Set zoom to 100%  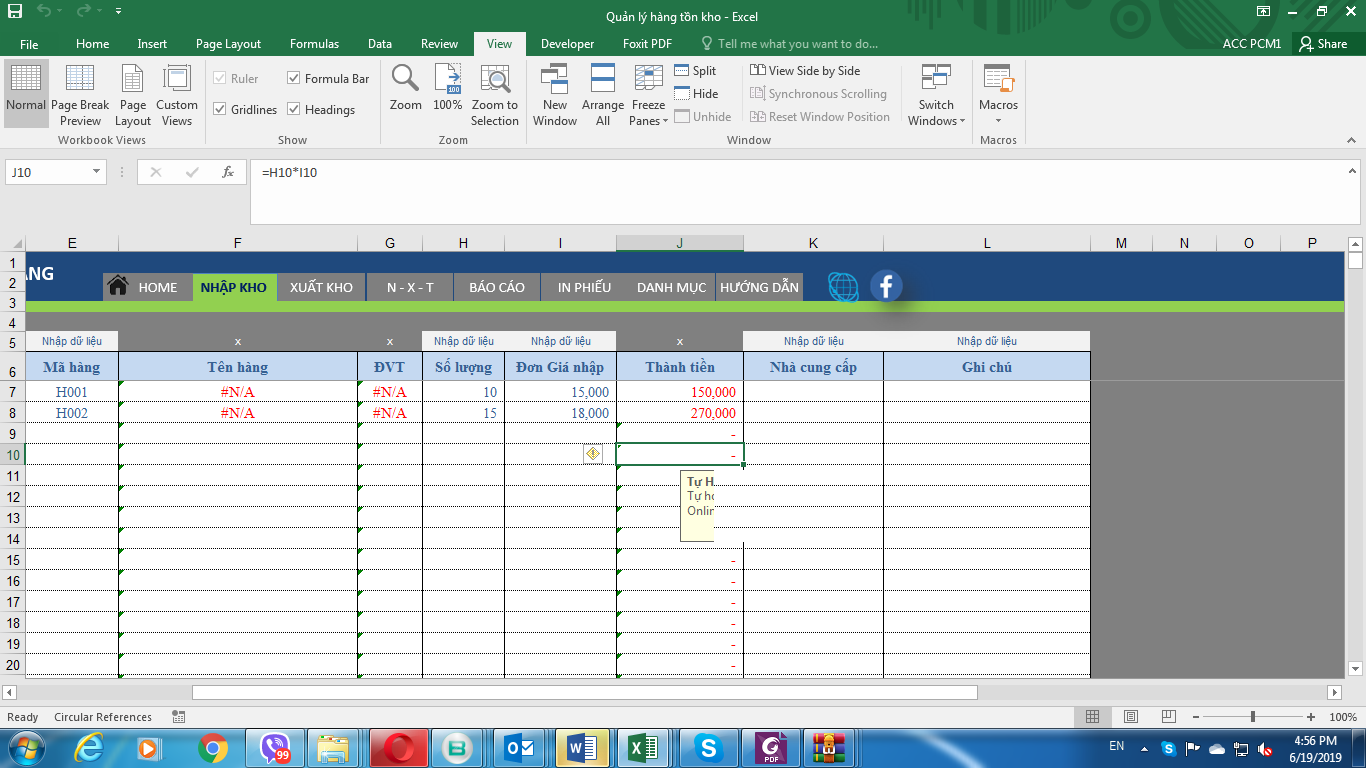click(x=447, y=88)
